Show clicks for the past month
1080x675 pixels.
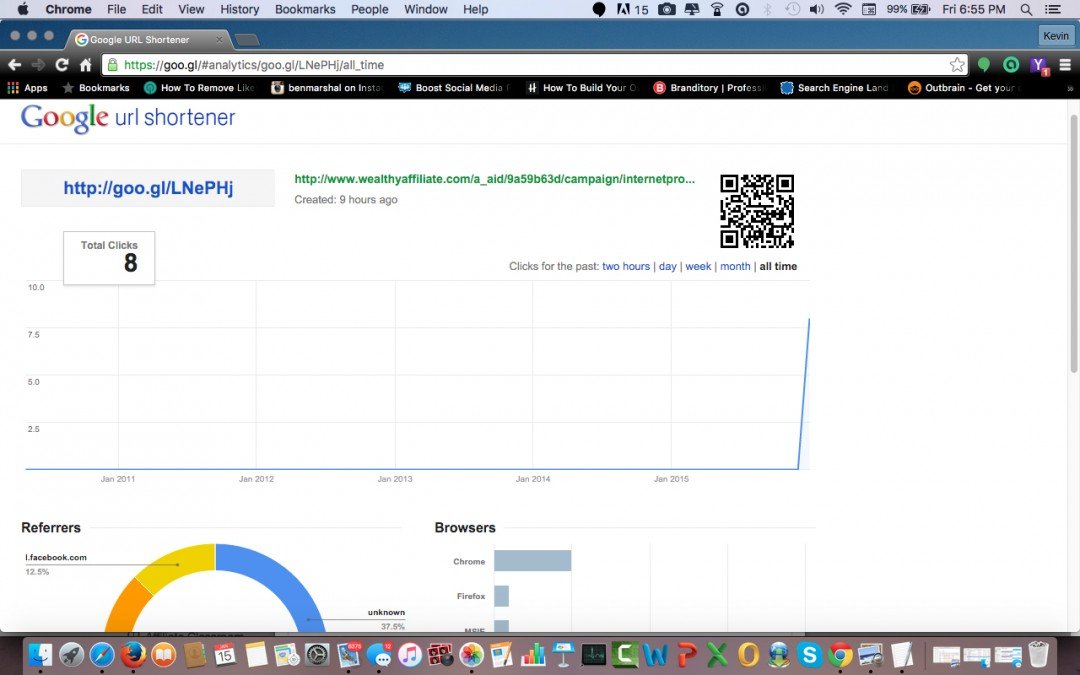[x=735, y=267]
